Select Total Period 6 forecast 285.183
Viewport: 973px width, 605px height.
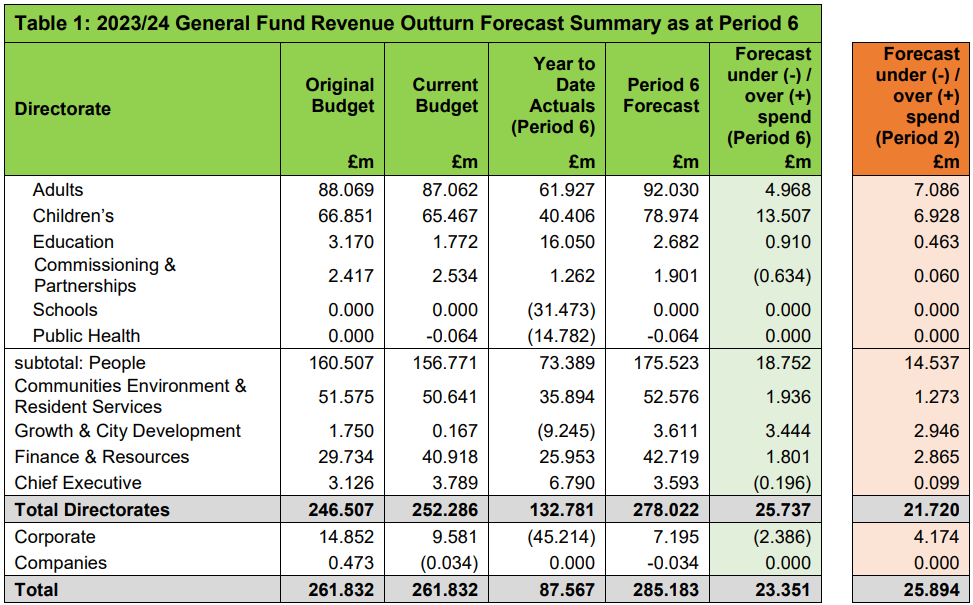pos(666,590)
